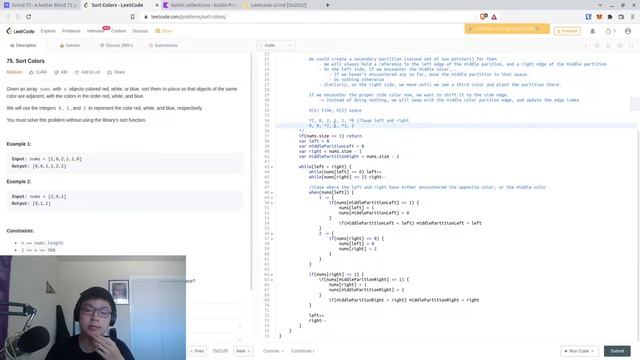
Task: Collapse the fold arrow at line 56
Action: tap(272, 233)
